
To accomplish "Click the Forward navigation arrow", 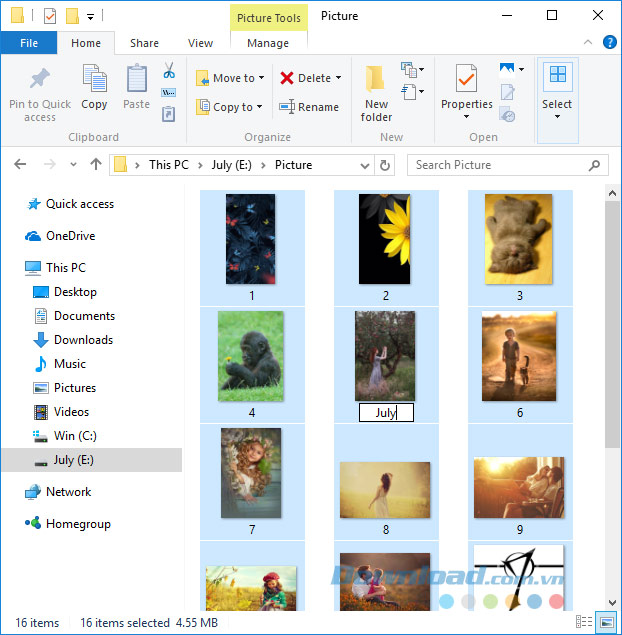I will (x=49, y=164).
